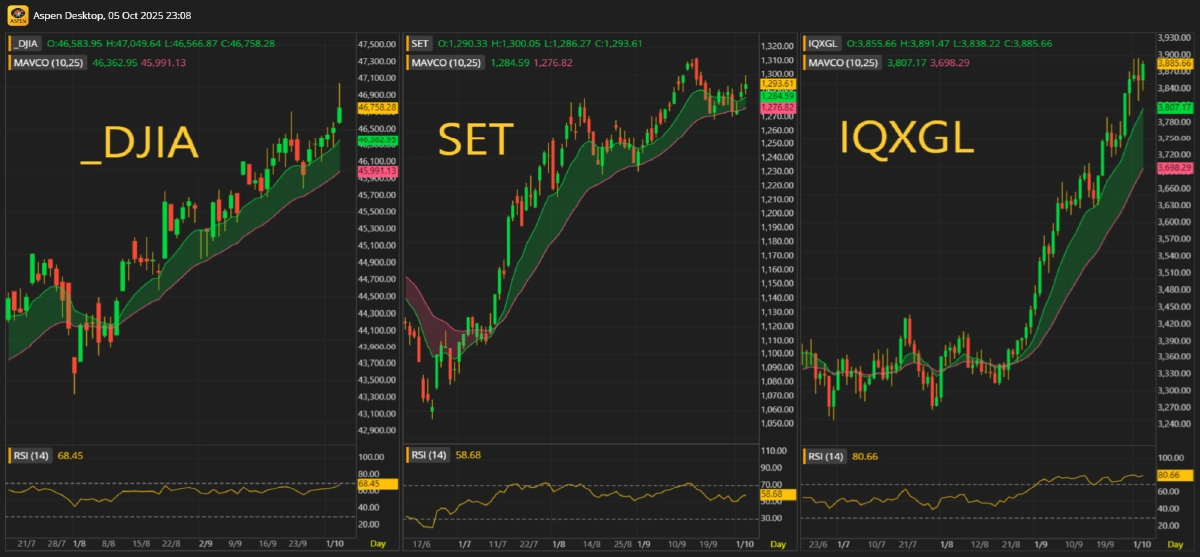Change the Day timeframe on DJIA chart
This screenshot has width=1200, height=557.
click(x=377, y=543)
